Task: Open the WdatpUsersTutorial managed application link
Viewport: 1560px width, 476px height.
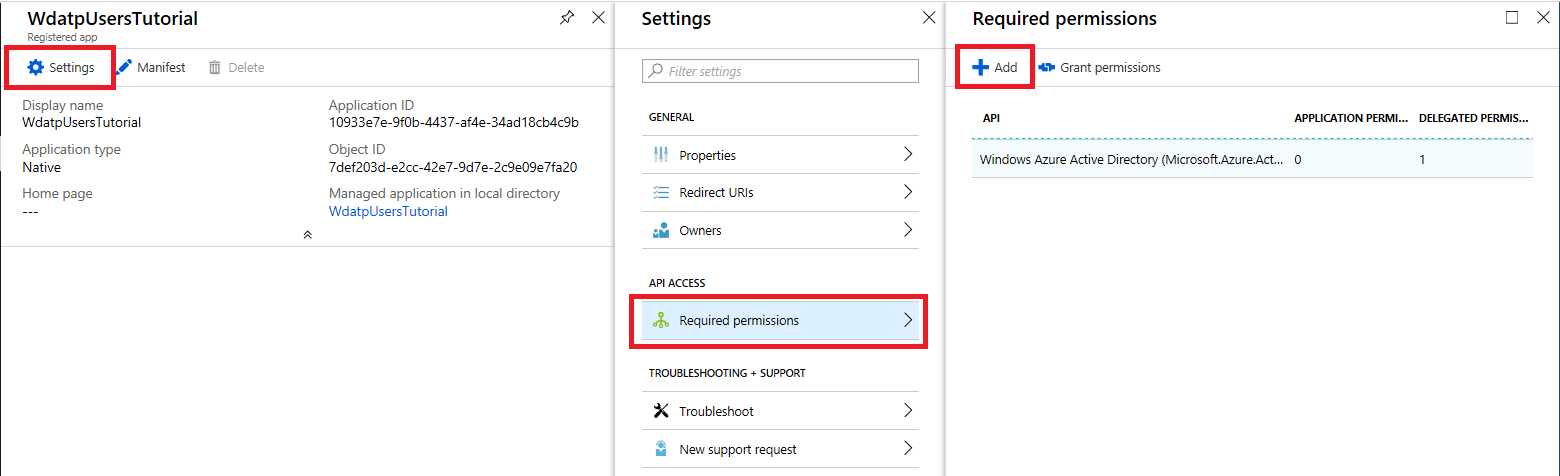Action: point(388,212)
